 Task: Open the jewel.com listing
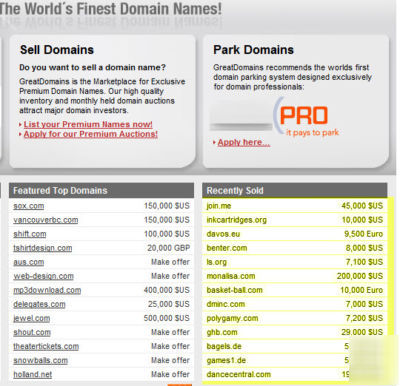[32, 318]
